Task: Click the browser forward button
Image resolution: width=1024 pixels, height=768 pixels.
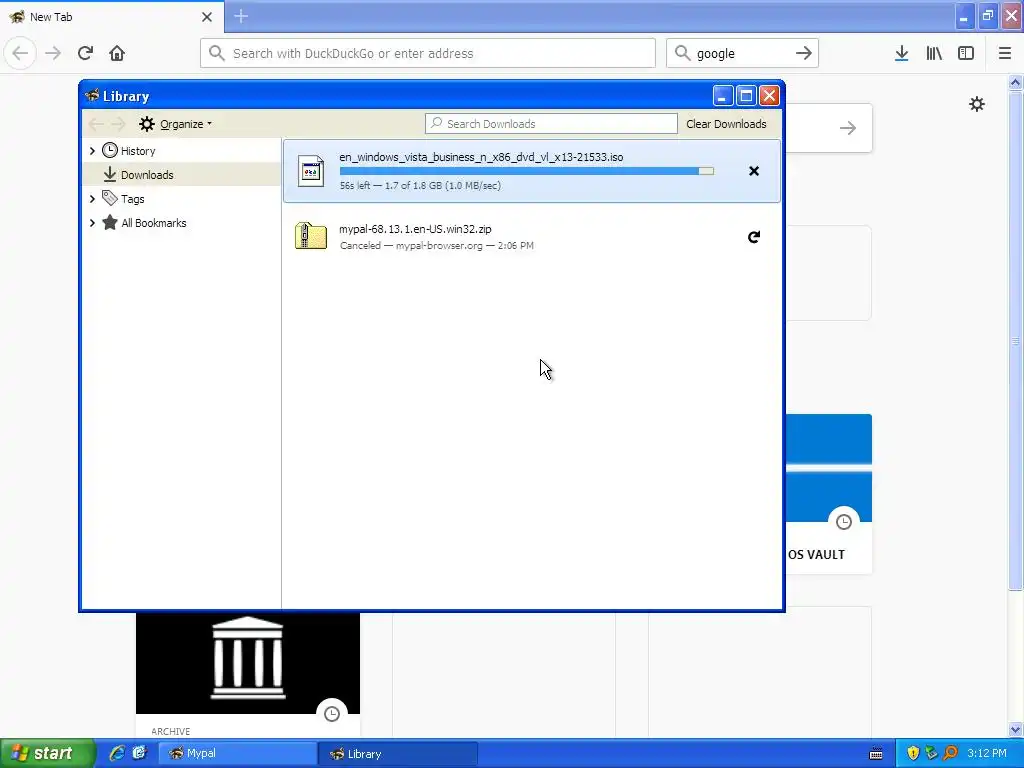Action: click(53, 53)
